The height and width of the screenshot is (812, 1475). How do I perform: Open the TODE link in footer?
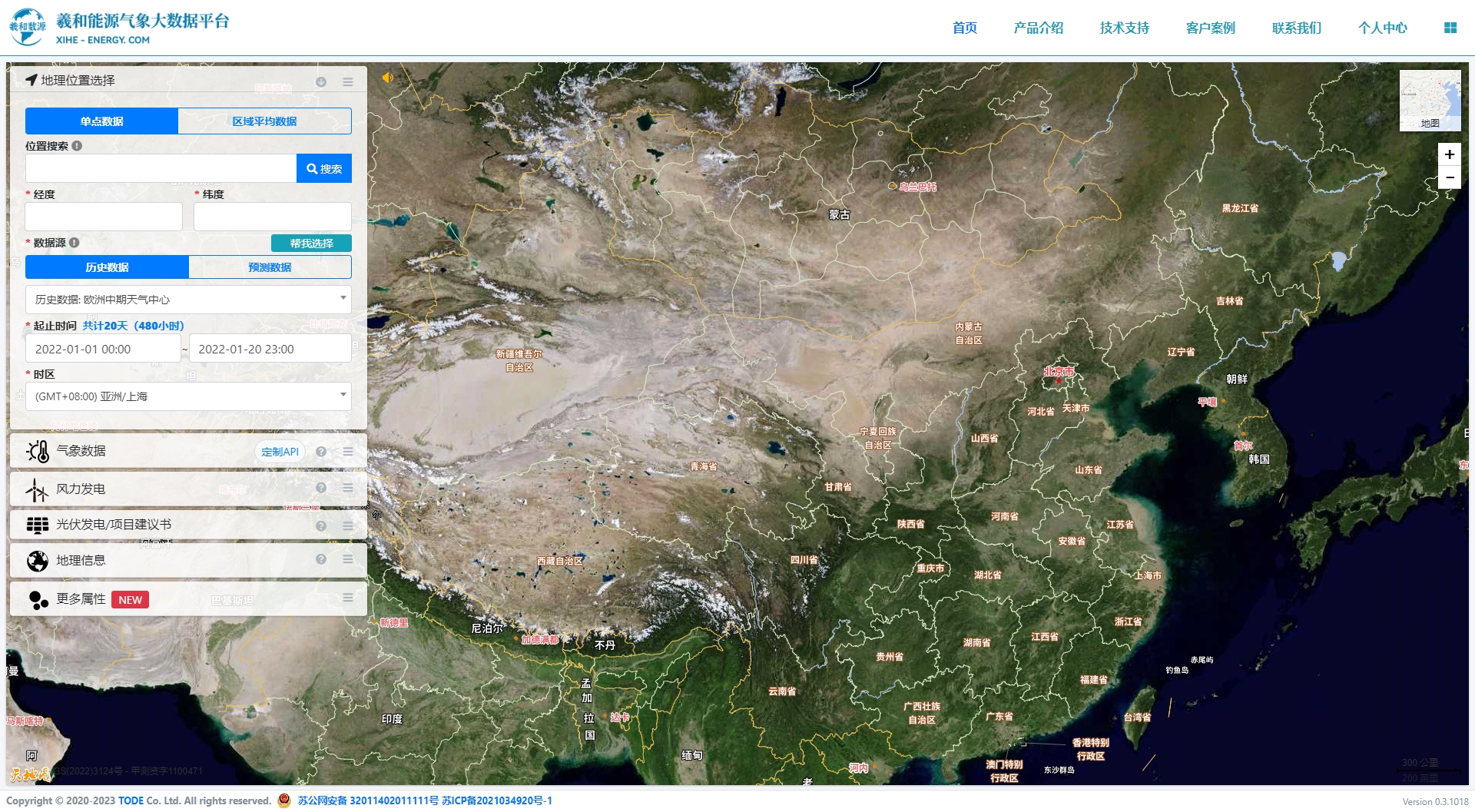(x=131, y=800)
